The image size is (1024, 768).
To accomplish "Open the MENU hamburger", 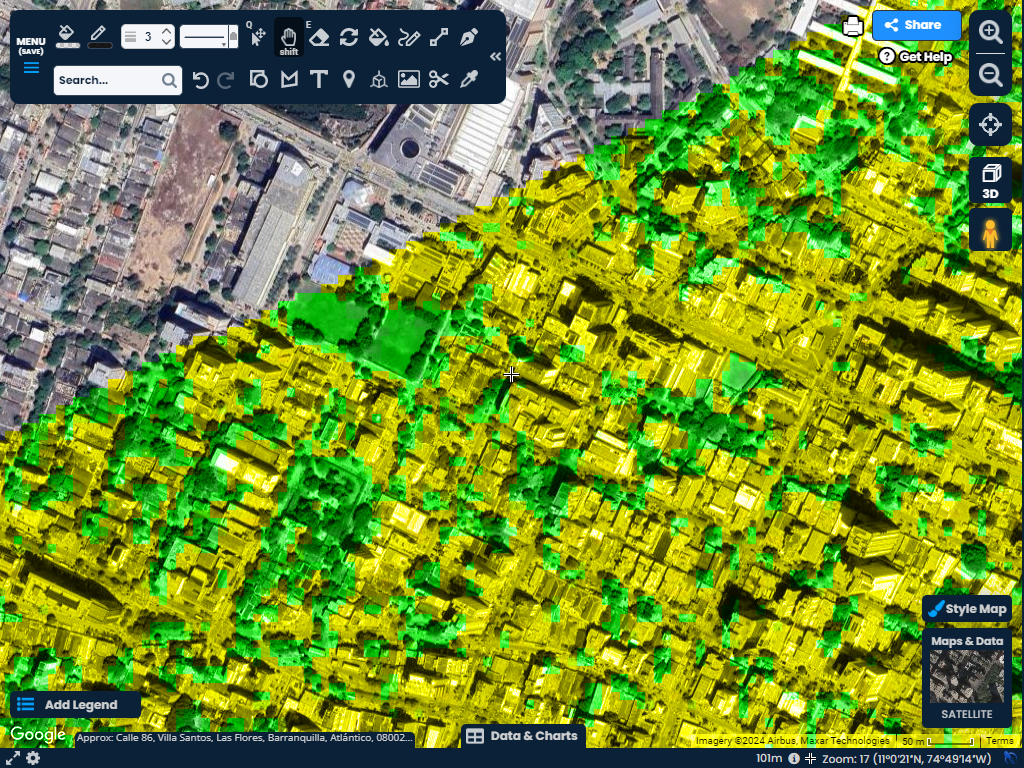I will coord(31,68).
